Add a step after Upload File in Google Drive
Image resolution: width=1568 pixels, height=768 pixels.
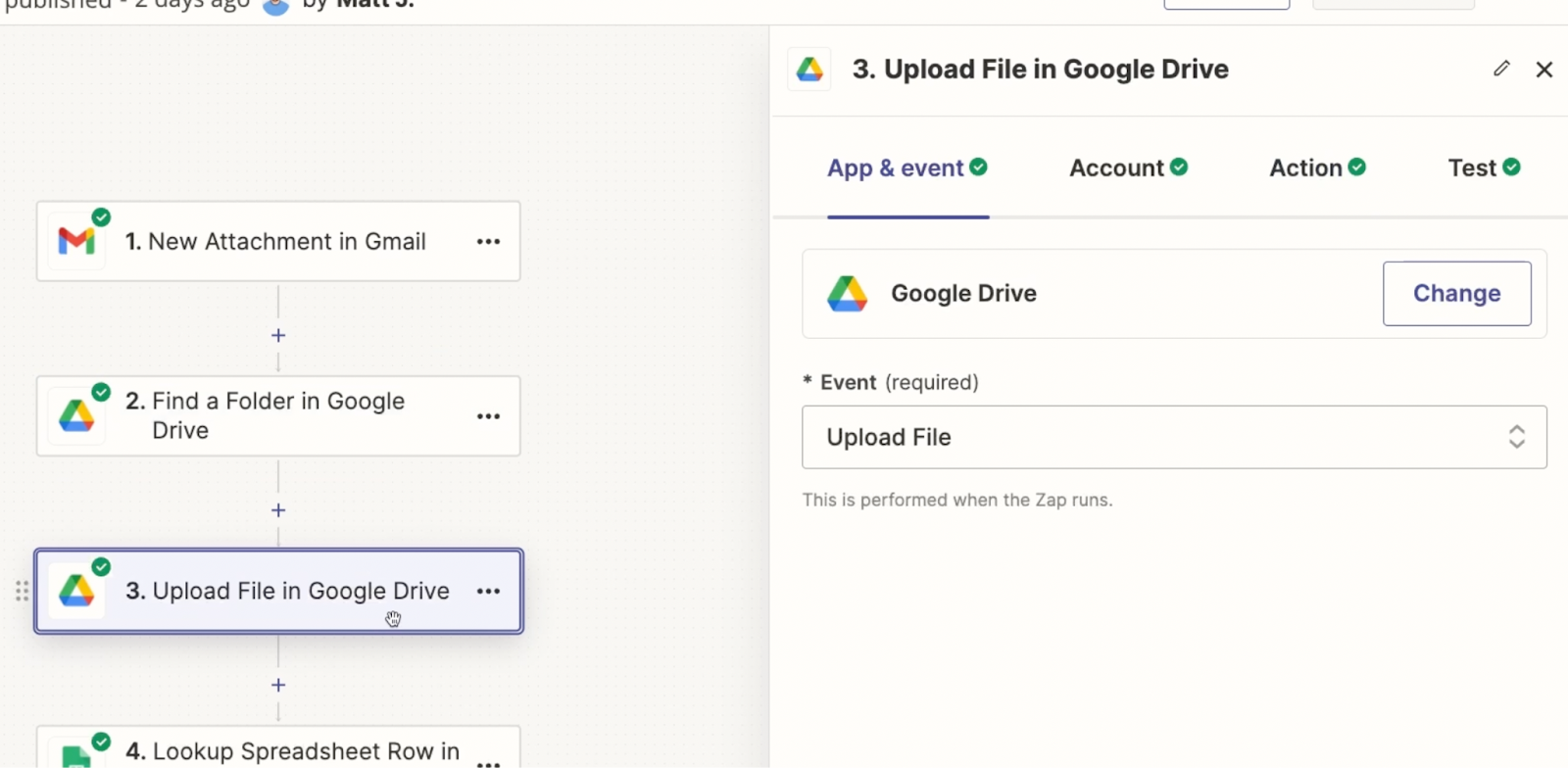tap(278, 685)
